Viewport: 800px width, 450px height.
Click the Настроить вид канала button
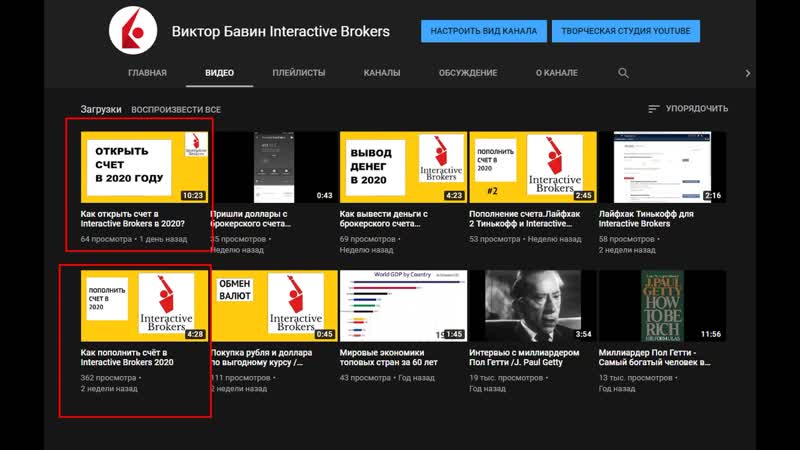point(484,31)
